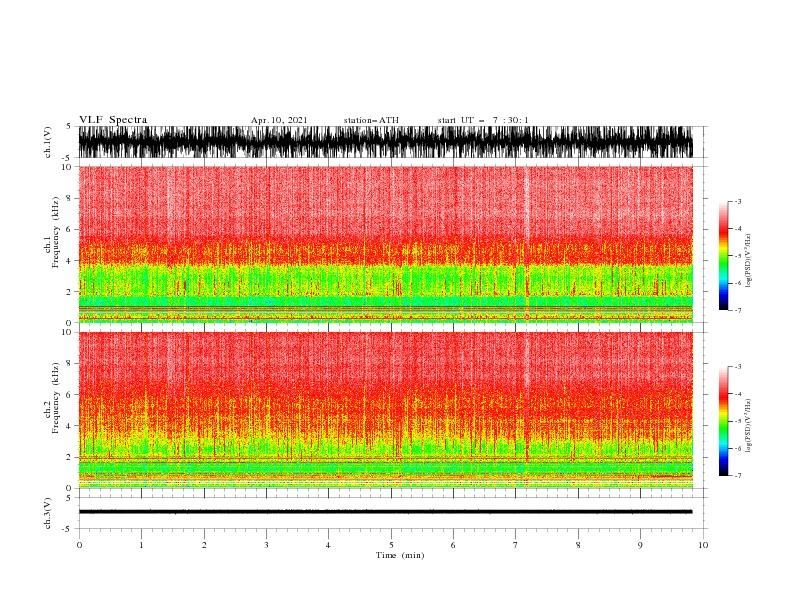The image size is (792, 612).
Task: Click time axis tick label "7"
Action: [516, 545]
